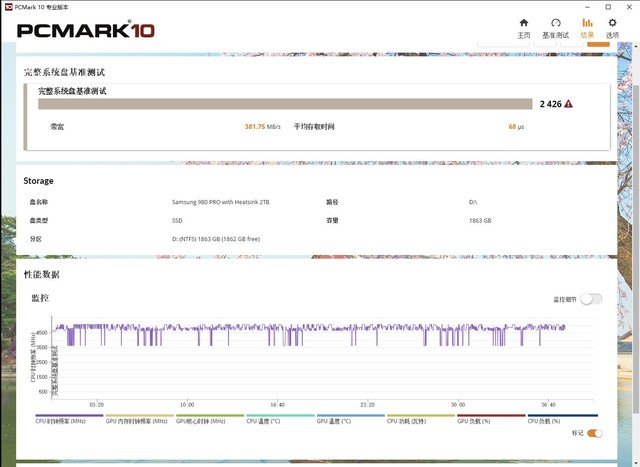Click the scrollbar up arrow
Viewport: 640px width, 467px height.
(x=636, y=46)
